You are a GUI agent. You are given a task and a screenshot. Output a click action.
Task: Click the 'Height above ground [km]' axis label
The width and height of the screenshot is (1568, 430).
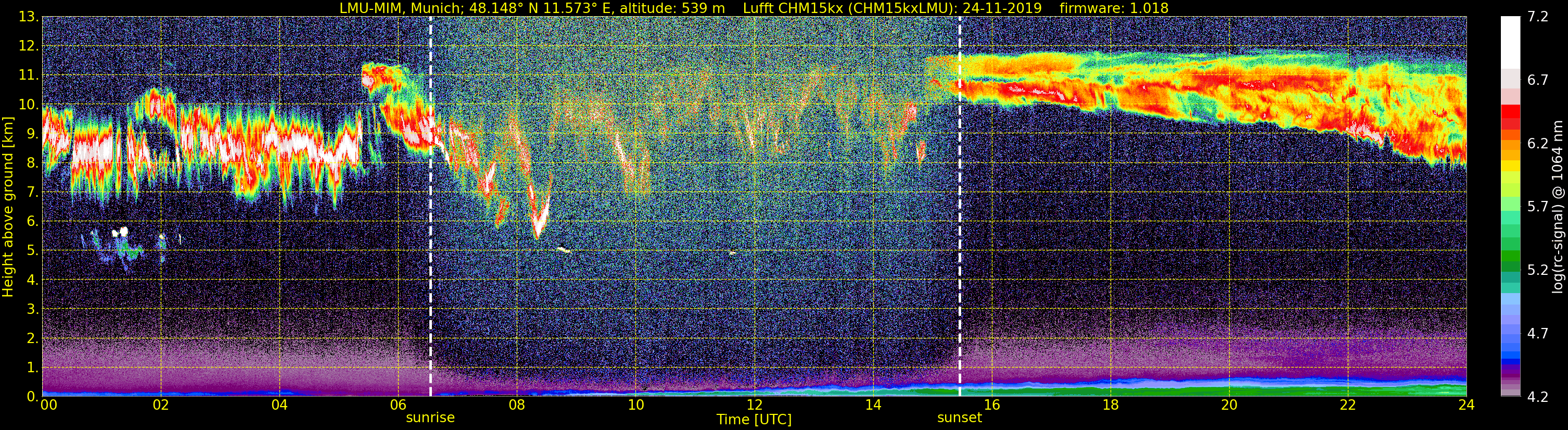click(x=8, y=207)
